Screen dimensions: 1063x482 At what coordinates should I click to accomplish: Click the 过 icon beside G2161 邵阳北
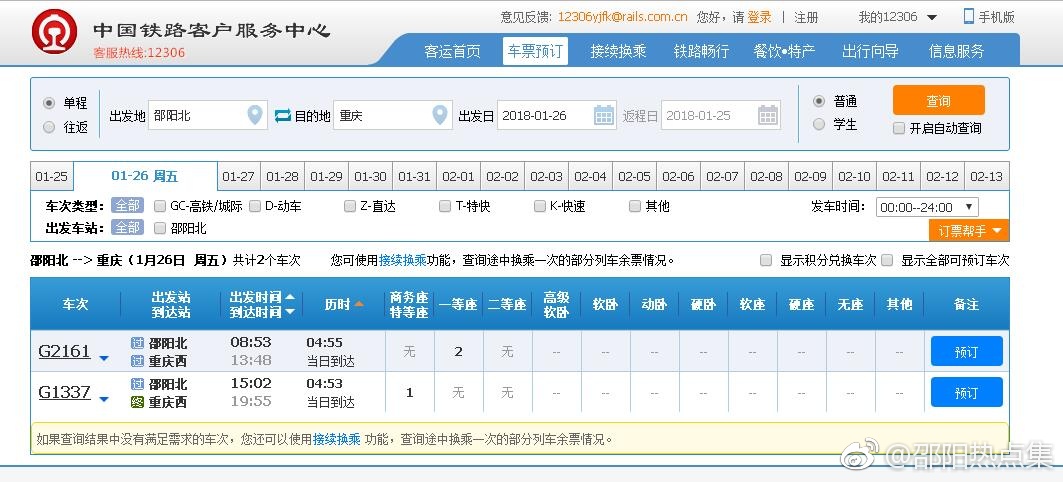pyautogui.click(x=138, y=343)
